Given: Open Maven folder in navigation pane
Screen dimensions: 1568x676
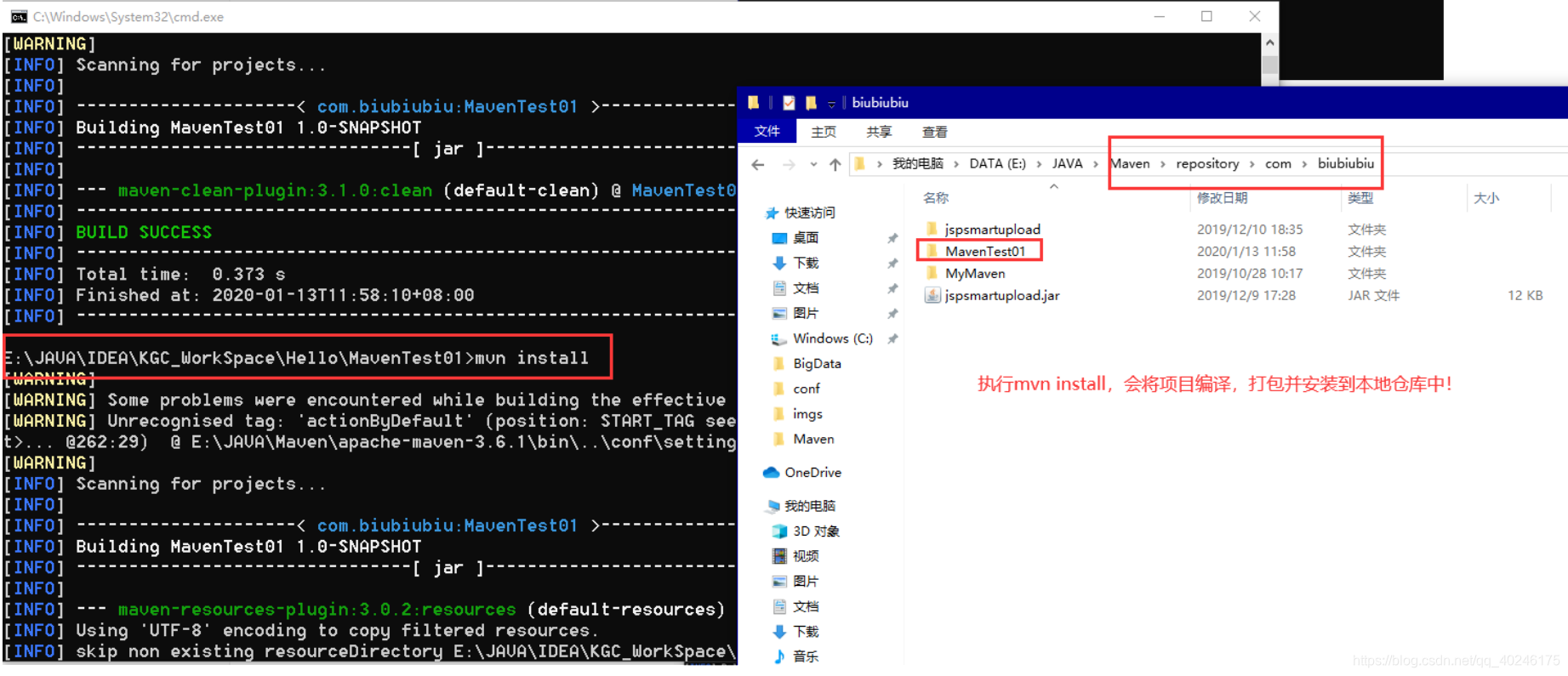Looking at the screenshot, I should [x=813, y=439].
